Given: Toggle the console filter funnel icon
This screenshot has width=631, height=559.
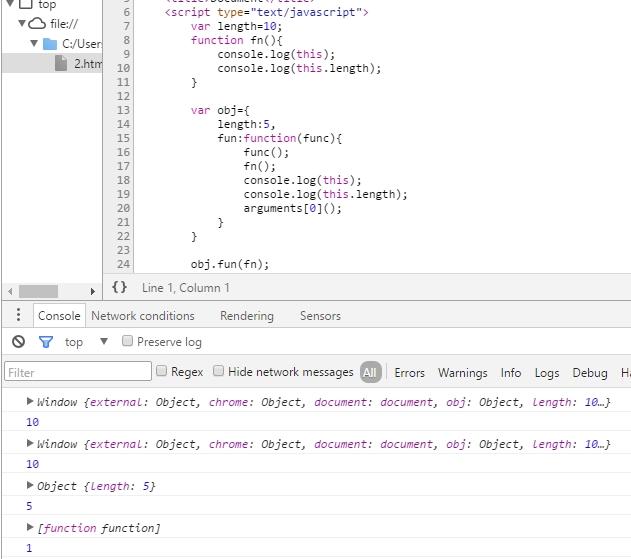Looking at the screenshot, I should (x=46, y=342).
